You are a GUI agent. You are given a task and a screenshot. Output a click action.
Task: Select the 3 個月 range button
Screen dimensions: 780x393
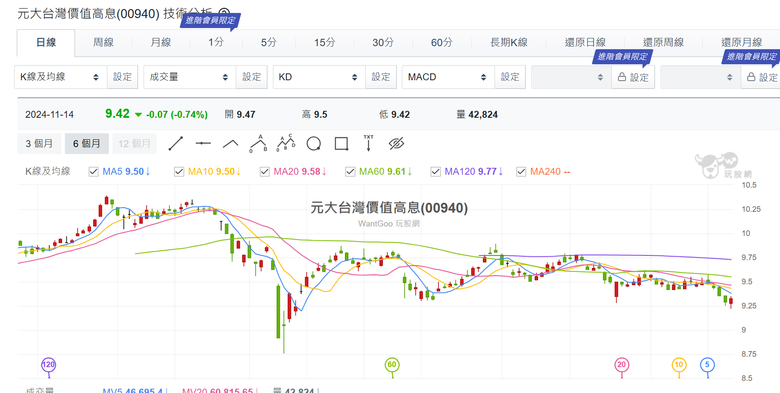pos(39,144)
